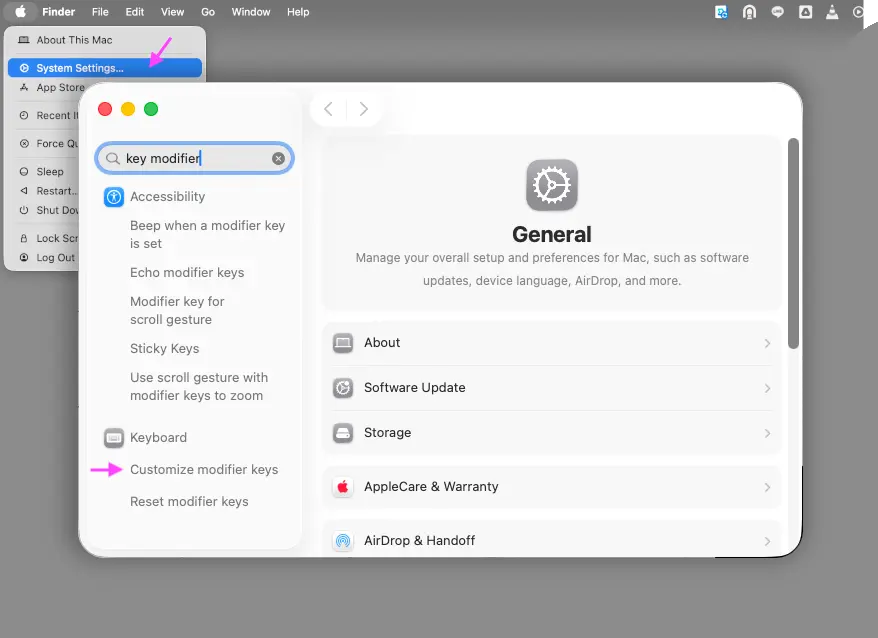
Task: Open Reset modifier keys result
Action: point(189,502)
